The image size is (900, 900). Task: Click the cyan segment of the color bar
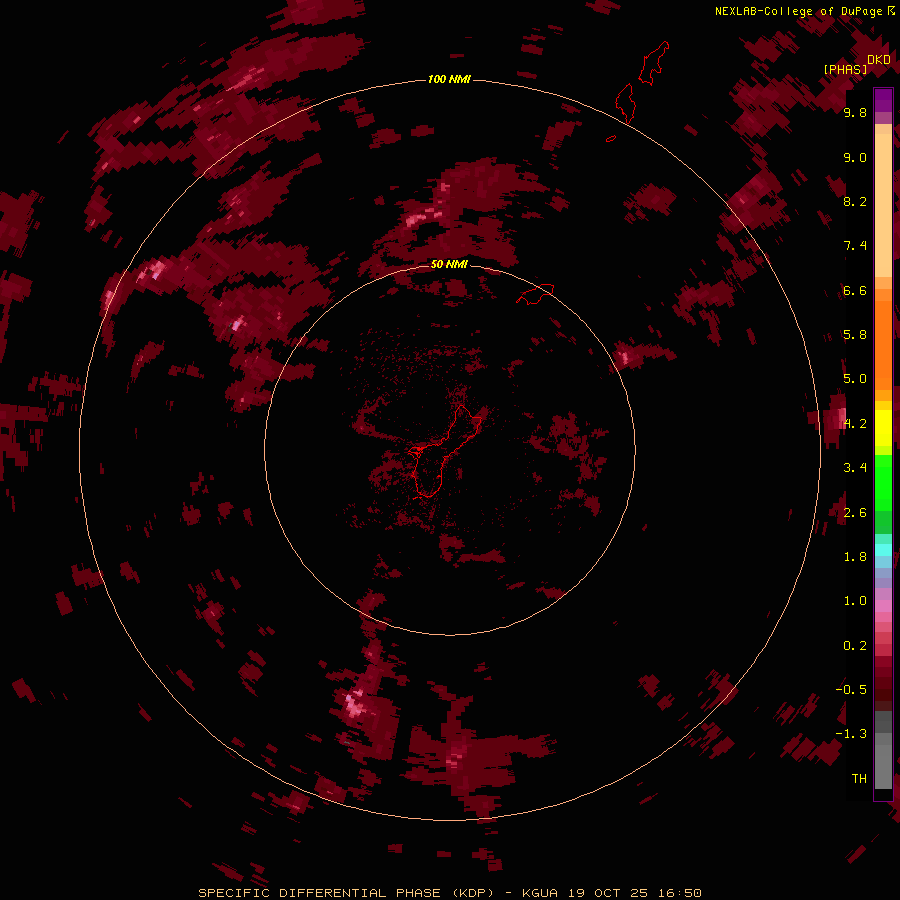point(883,550)
